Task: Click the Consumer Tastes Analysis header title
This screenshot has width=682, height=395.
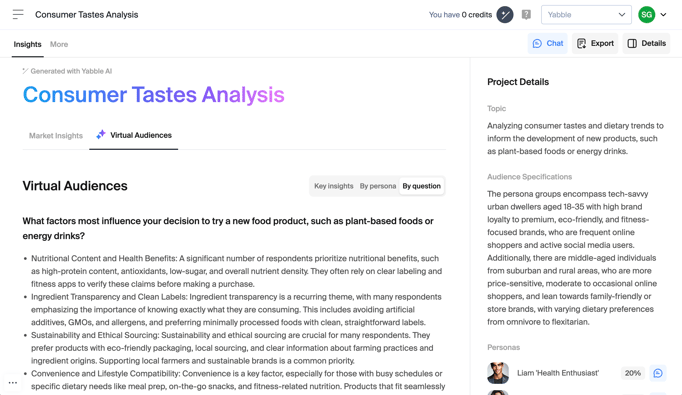Action: [87, 15]
